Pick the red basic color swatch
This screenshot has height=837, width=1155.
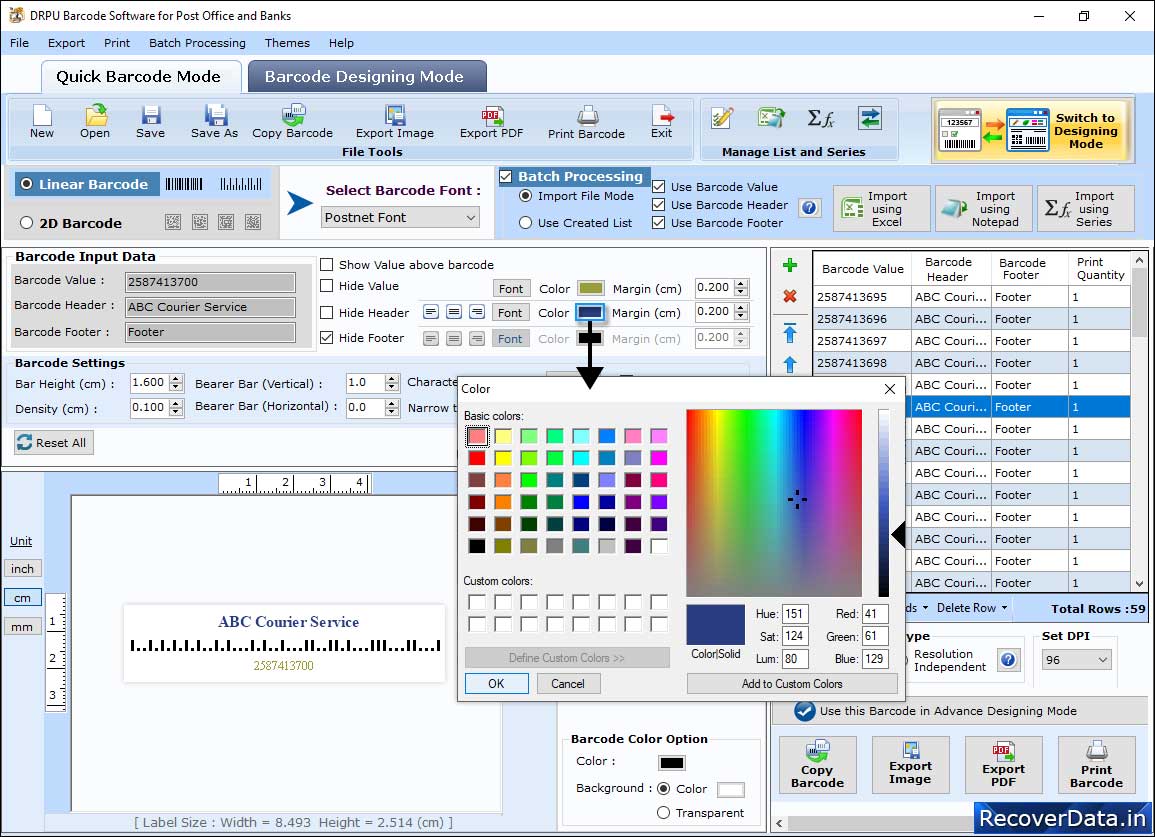click(477, 458)
